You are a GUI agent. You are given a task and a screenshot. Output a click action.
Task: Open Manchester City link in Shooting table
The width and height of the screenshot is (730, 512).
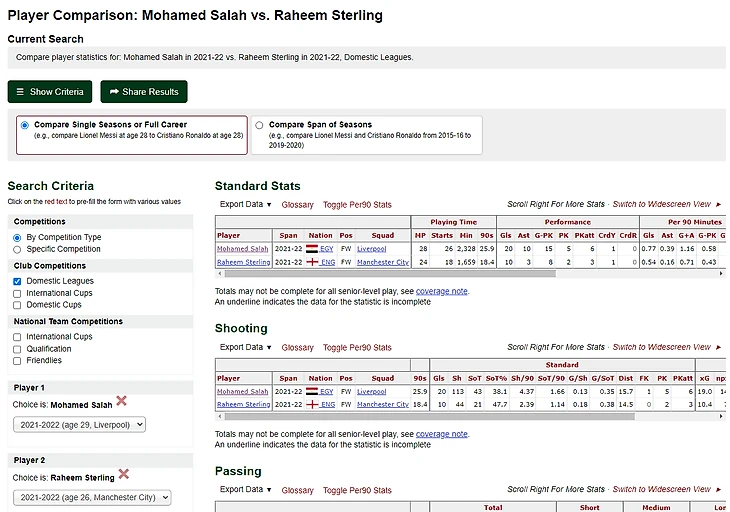383,404
